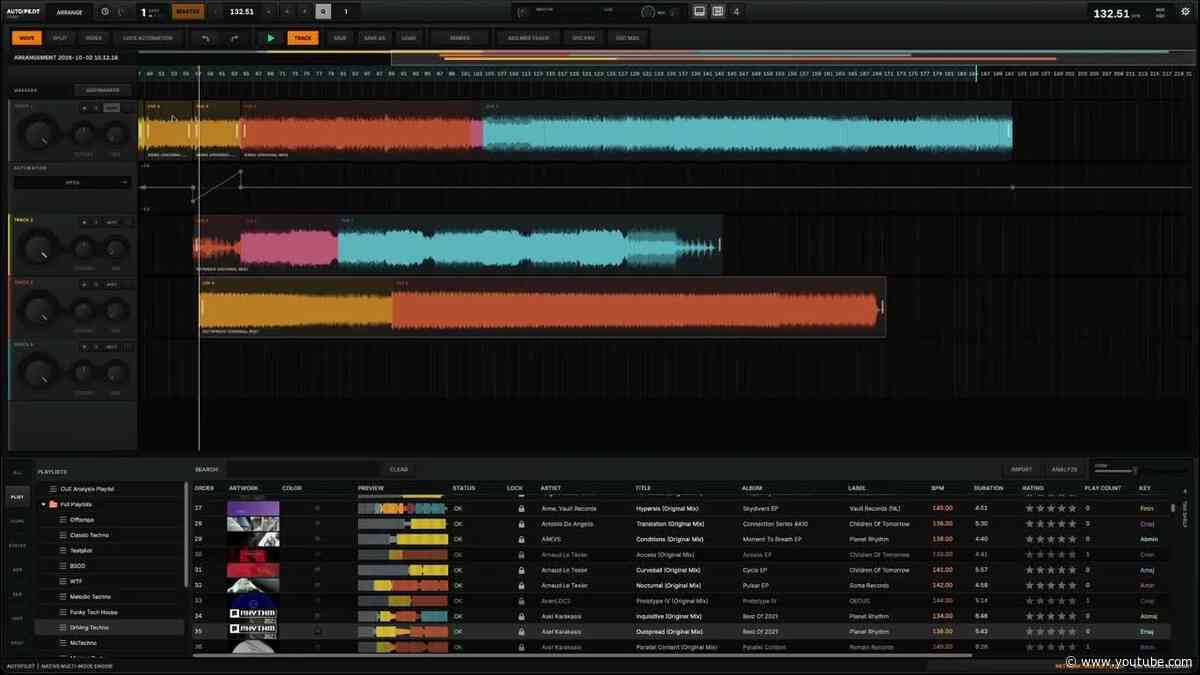Enable the Wave view mode
The height and width of the screenshot is (675, 1200).
coord(27,38)
